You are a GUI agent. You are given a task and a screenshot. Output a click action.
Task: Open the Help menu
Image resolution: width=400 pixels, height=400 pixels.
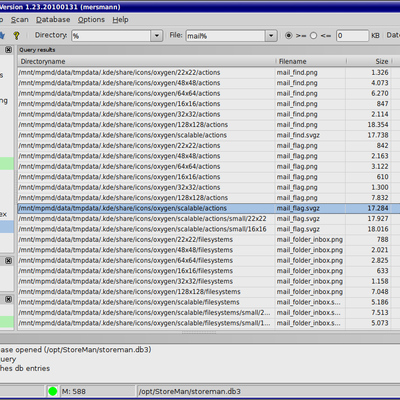(120, 20)
